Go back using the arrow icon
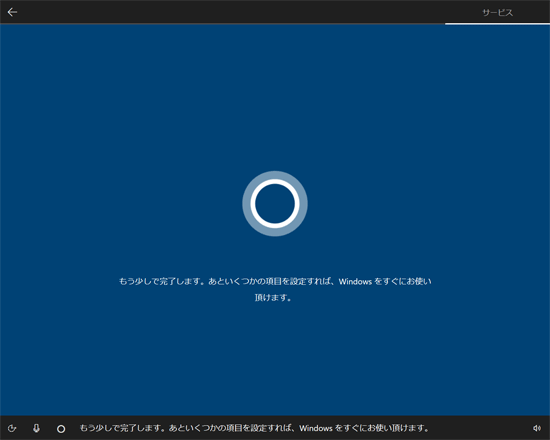 pyautogui.click(x=12, y=12)
